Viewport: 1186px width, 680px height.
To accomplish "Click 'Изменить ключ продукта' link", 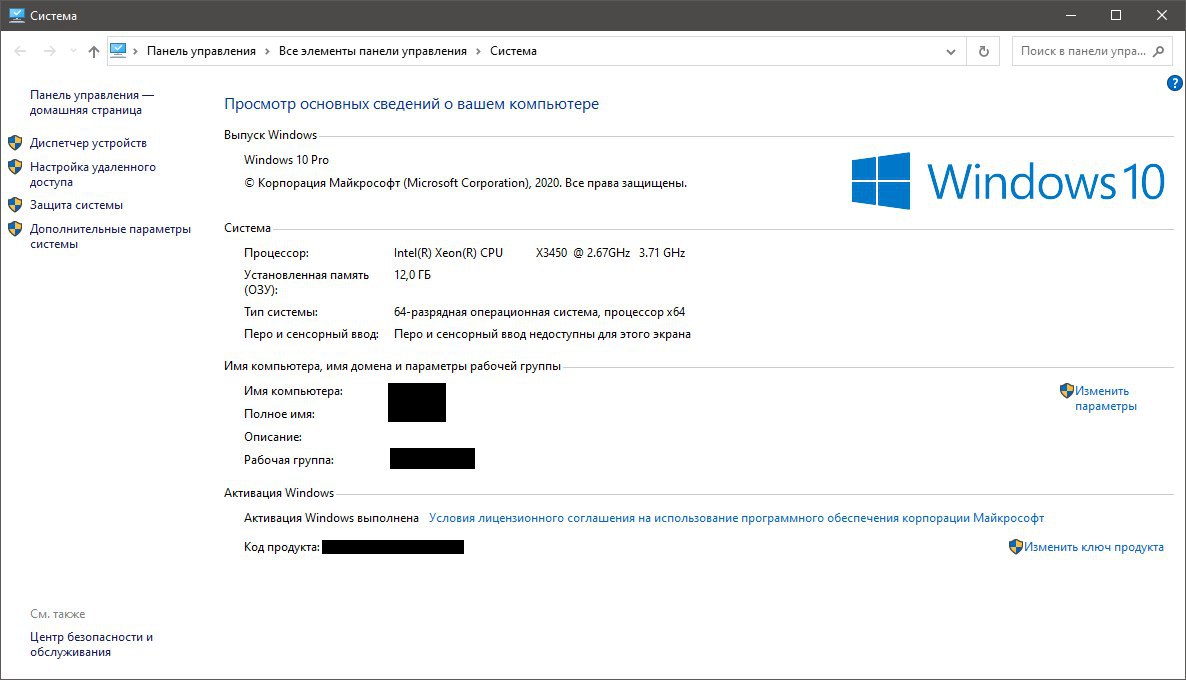I will tap(1094, 547).
